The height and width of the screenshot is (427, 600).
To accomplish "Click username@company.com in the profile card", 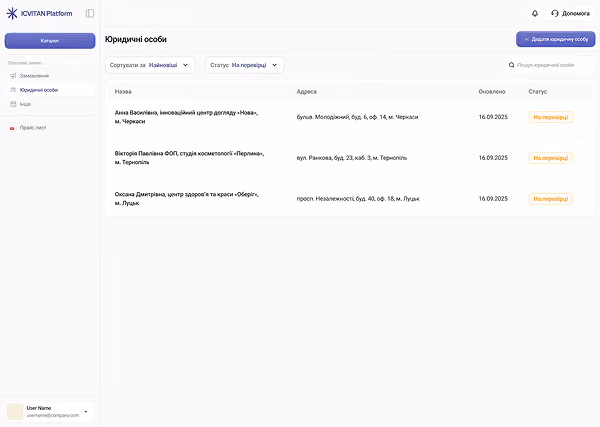I will 53,415.
